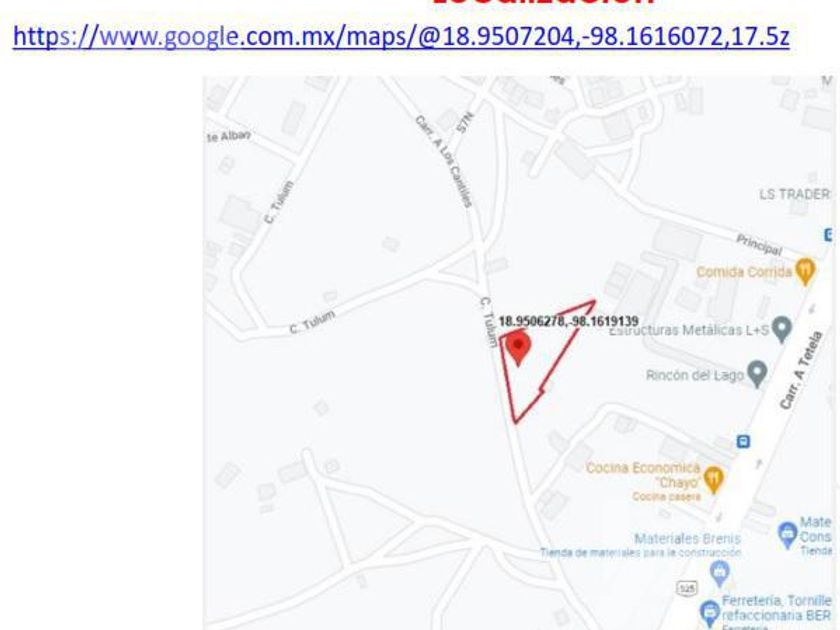This screenshot has width=840, height=630.
Task: Click the Carr. A Tetela road label
Action: pos(800,370)
